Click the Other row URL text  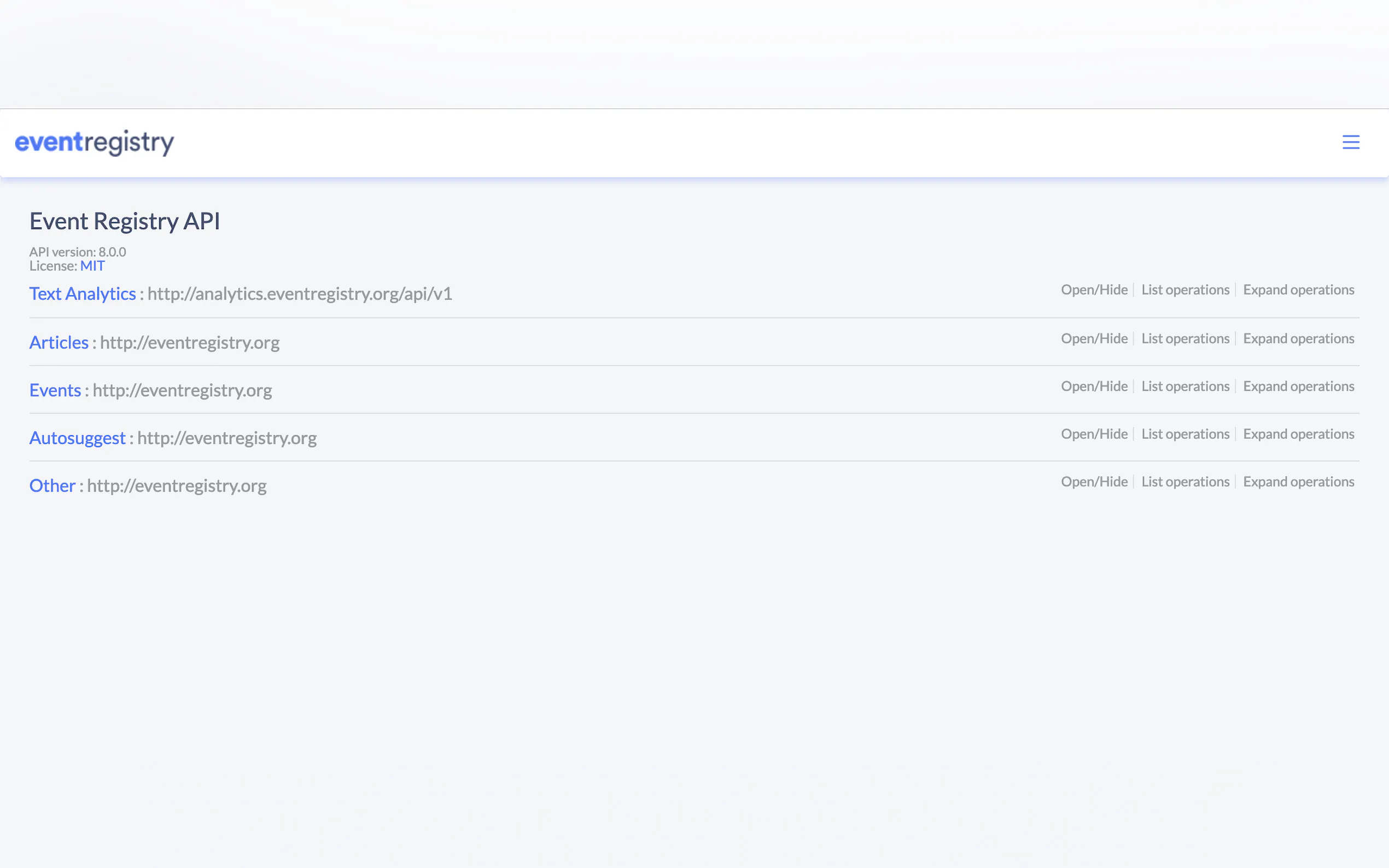tap(177, 485)
